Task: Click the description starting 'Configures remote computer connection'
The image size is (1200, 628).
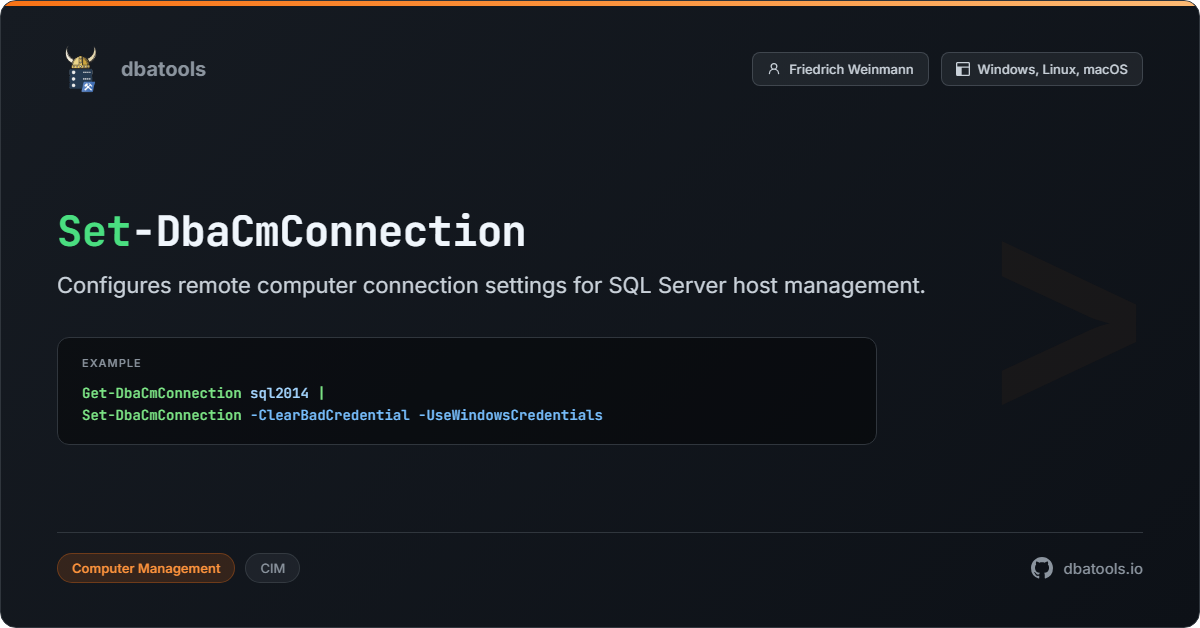Action: coord(491,285)
